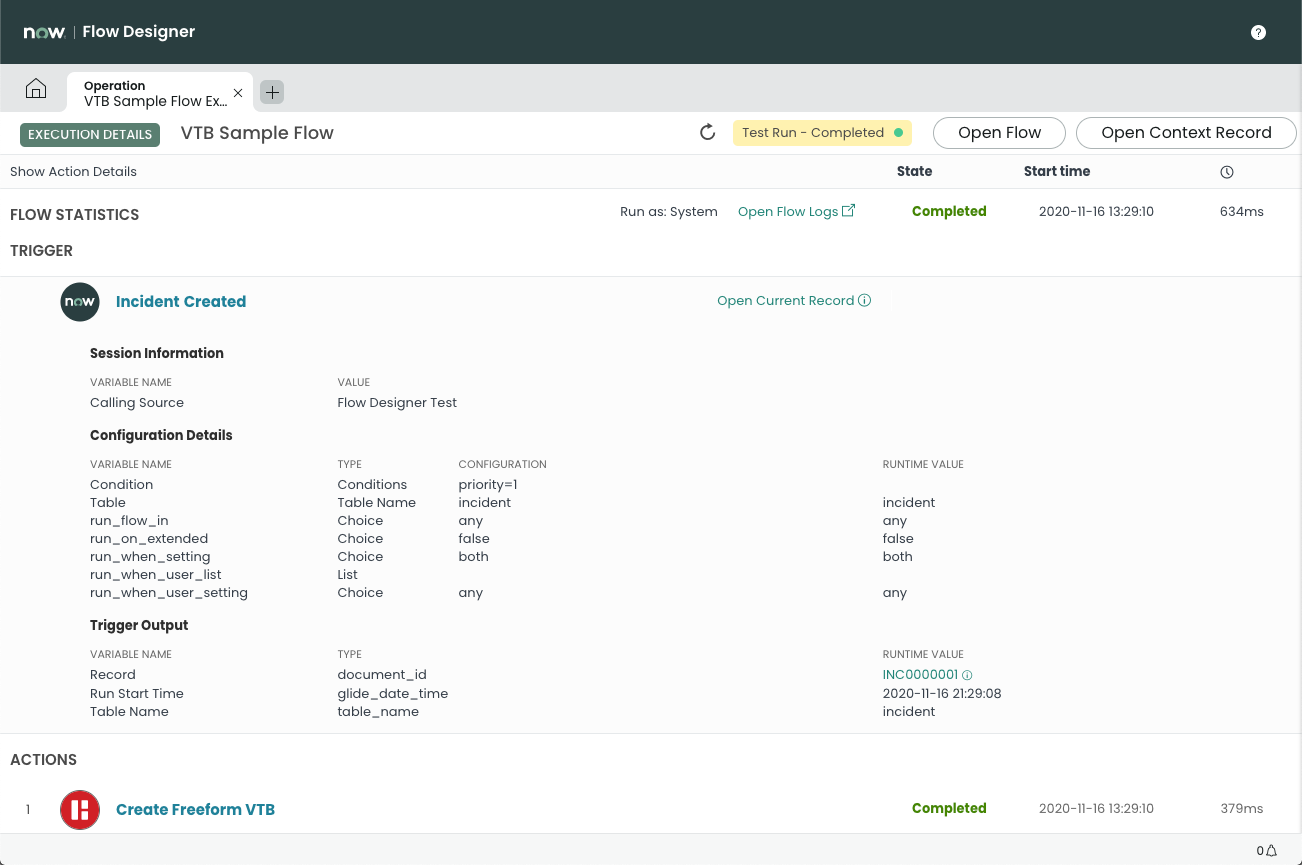Image resolution: width=1302 pixels, height=865 pixels.
Task: Click the 634ms duration value
Action: tap(1242, 212)
